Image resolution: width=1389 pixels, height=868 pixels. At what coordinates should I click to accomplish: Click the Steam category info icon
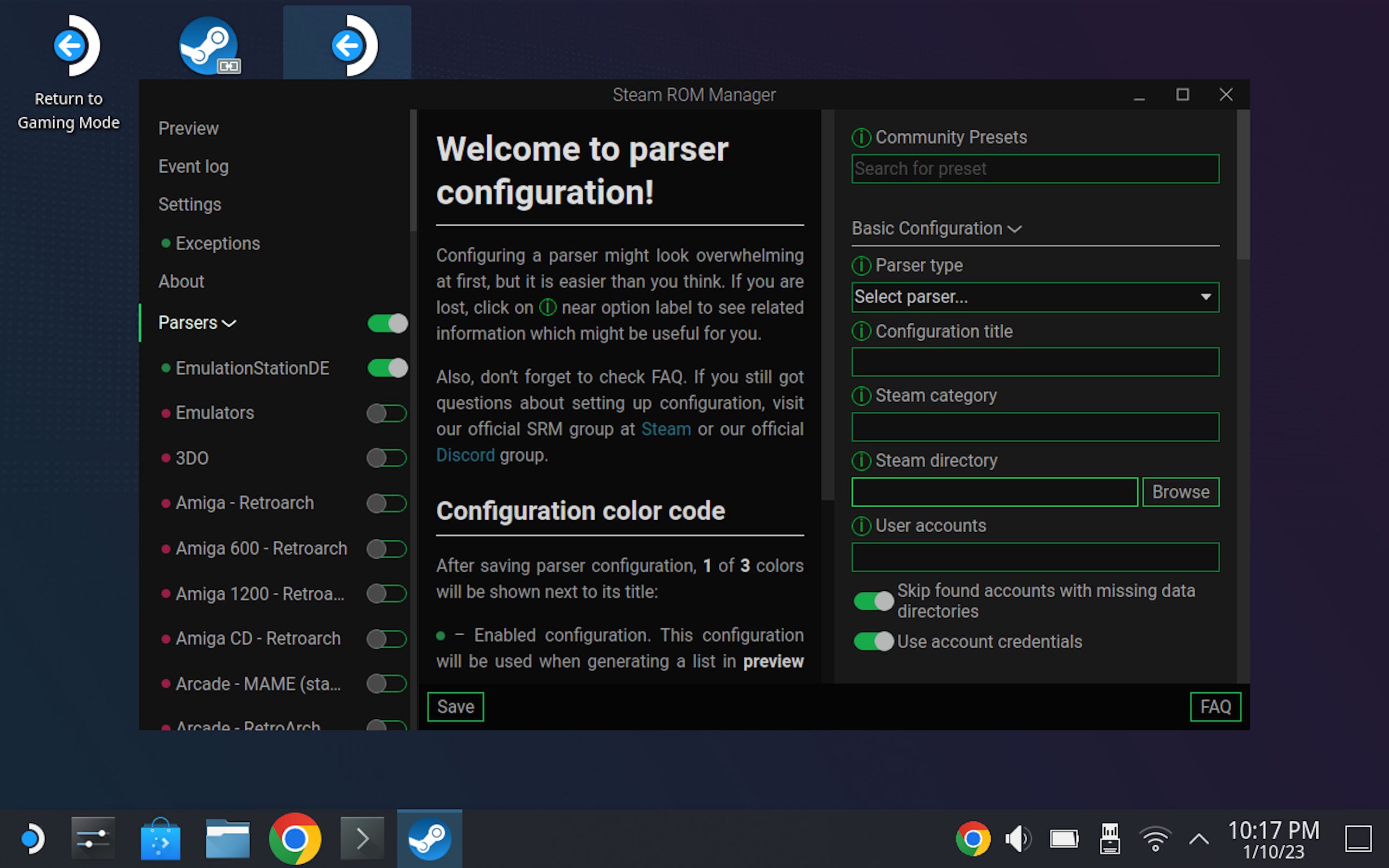[861, 395]
